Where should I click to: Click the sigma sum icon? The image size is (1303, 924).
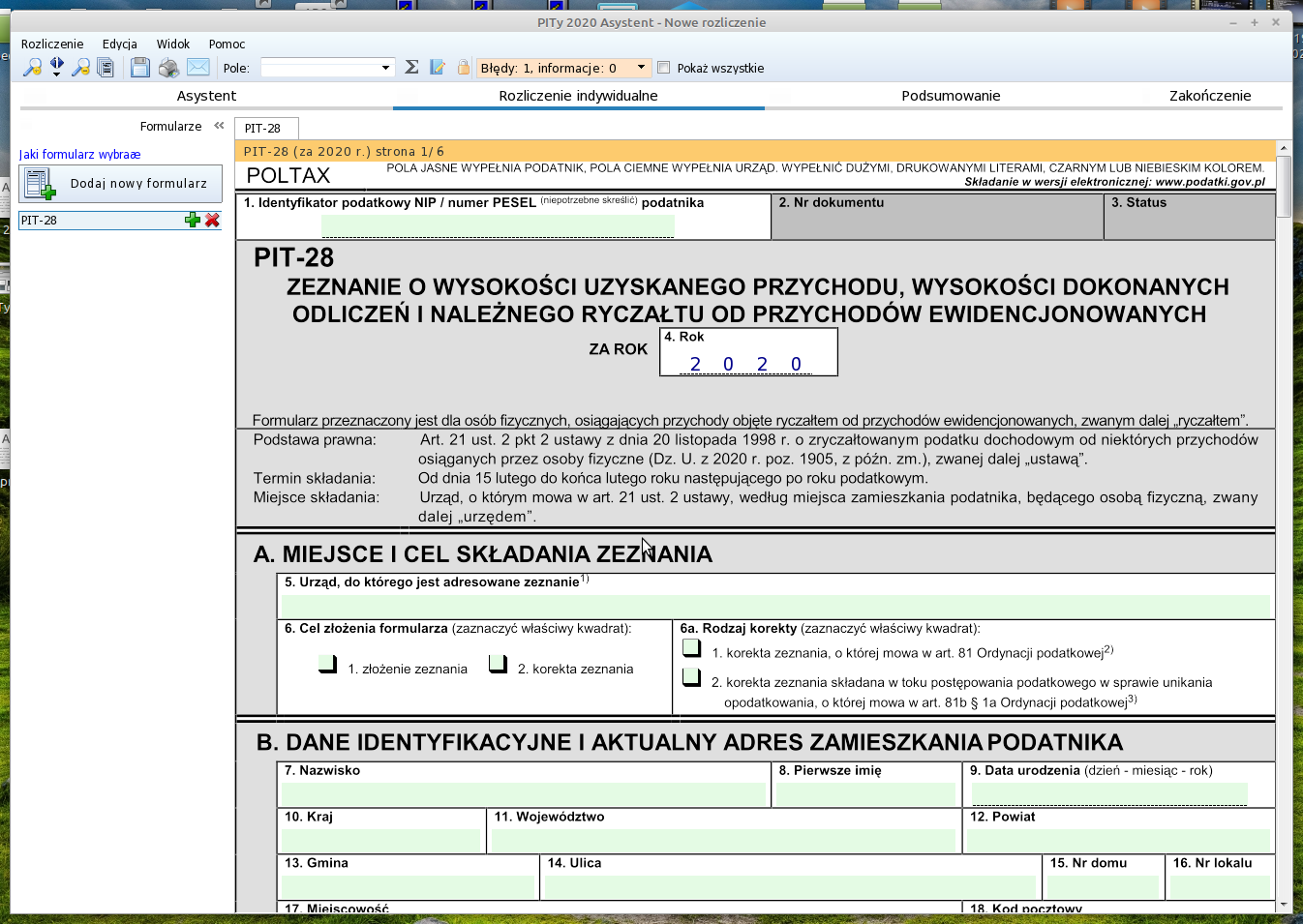pyautogui.click(x=411, y=67)
